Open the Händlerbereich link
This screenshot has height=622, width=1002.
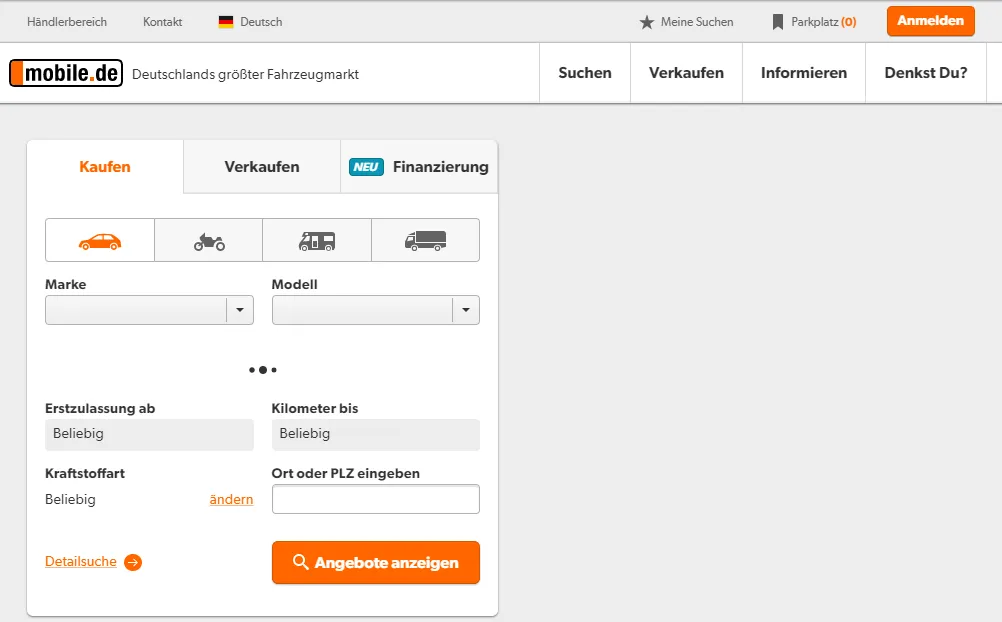[67, 22]
